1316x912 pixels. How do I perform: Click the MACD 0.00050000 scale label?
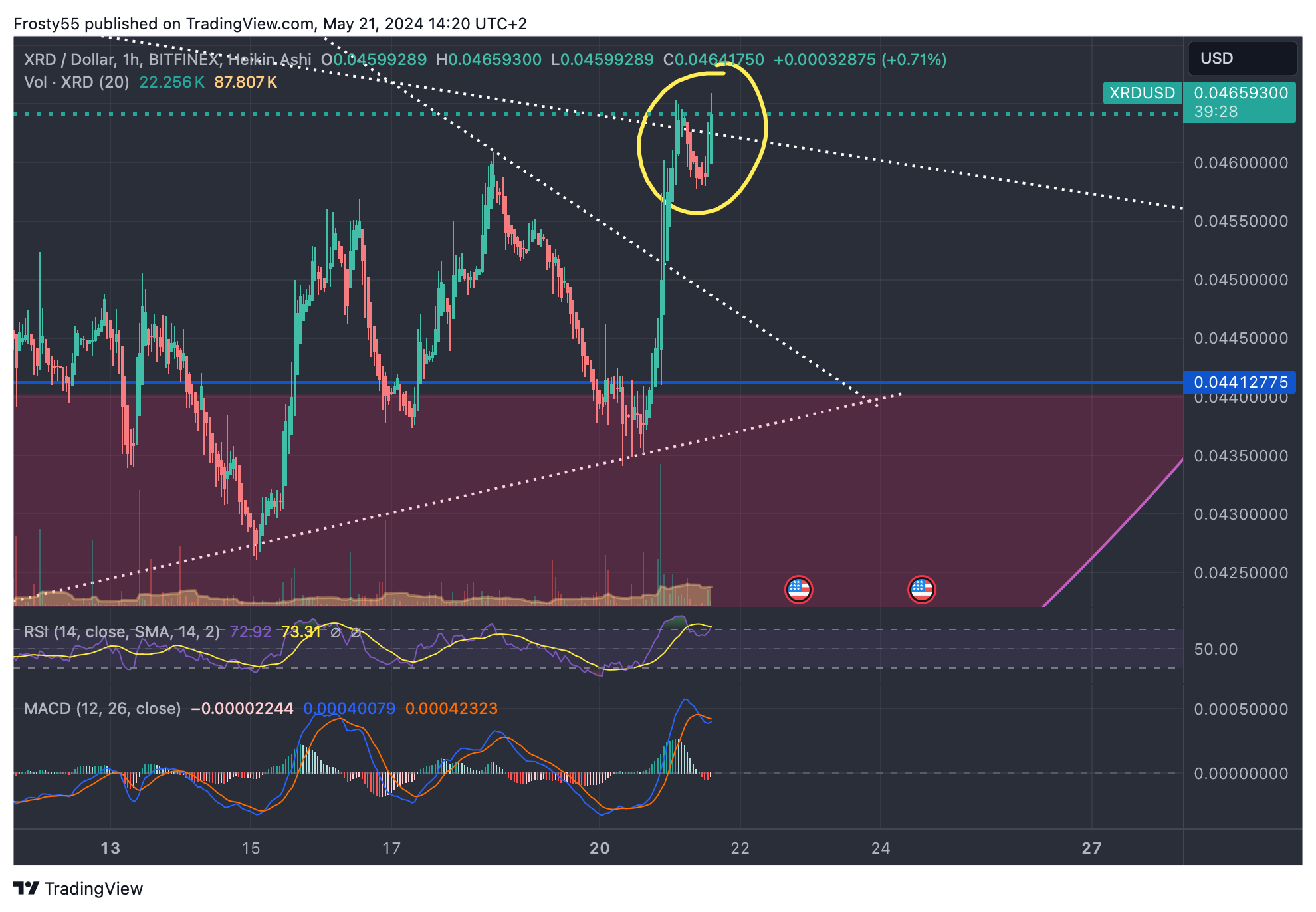[1241, 709]
